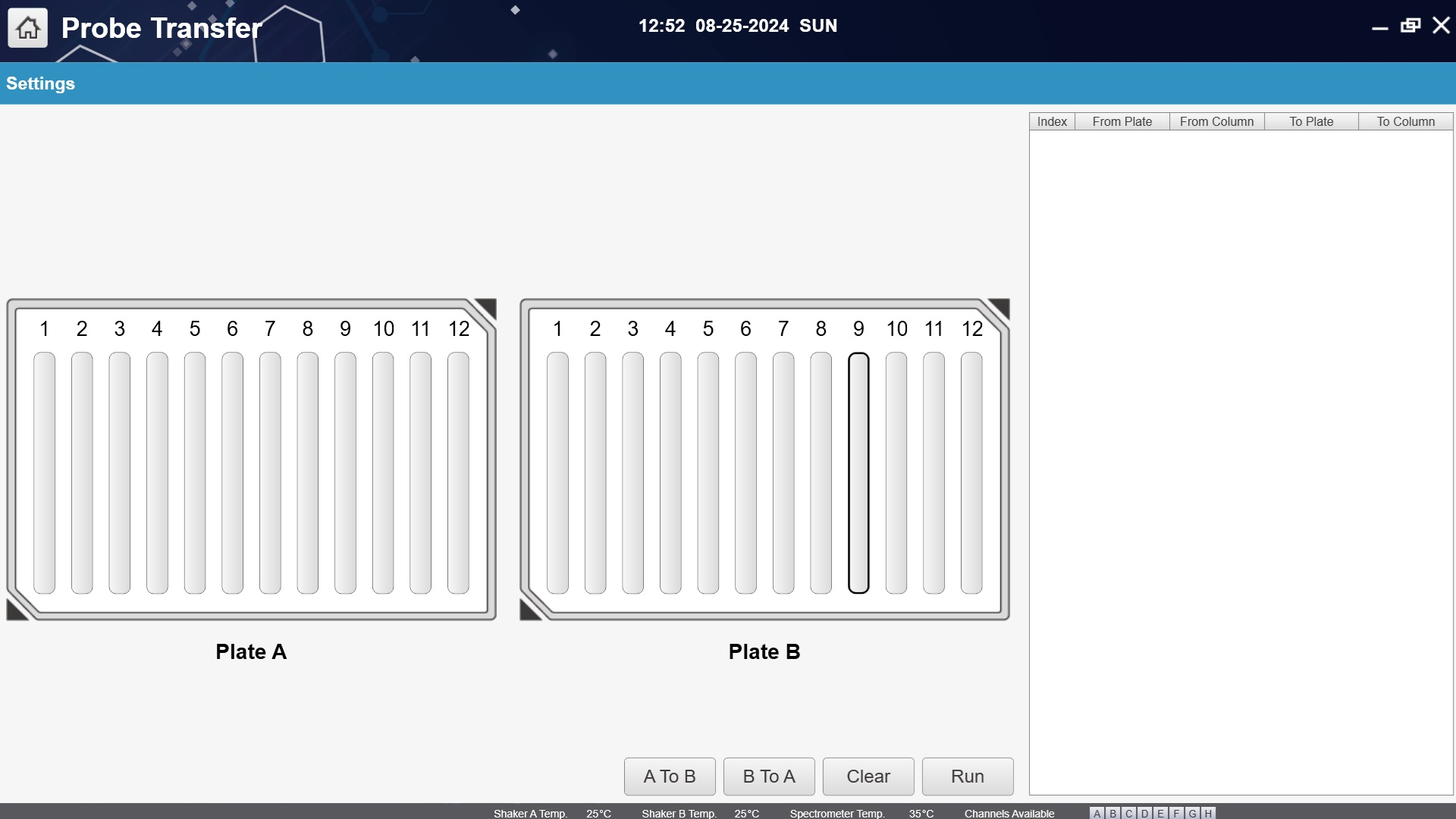
Task: Click the Plate B label
Action: 764,651
